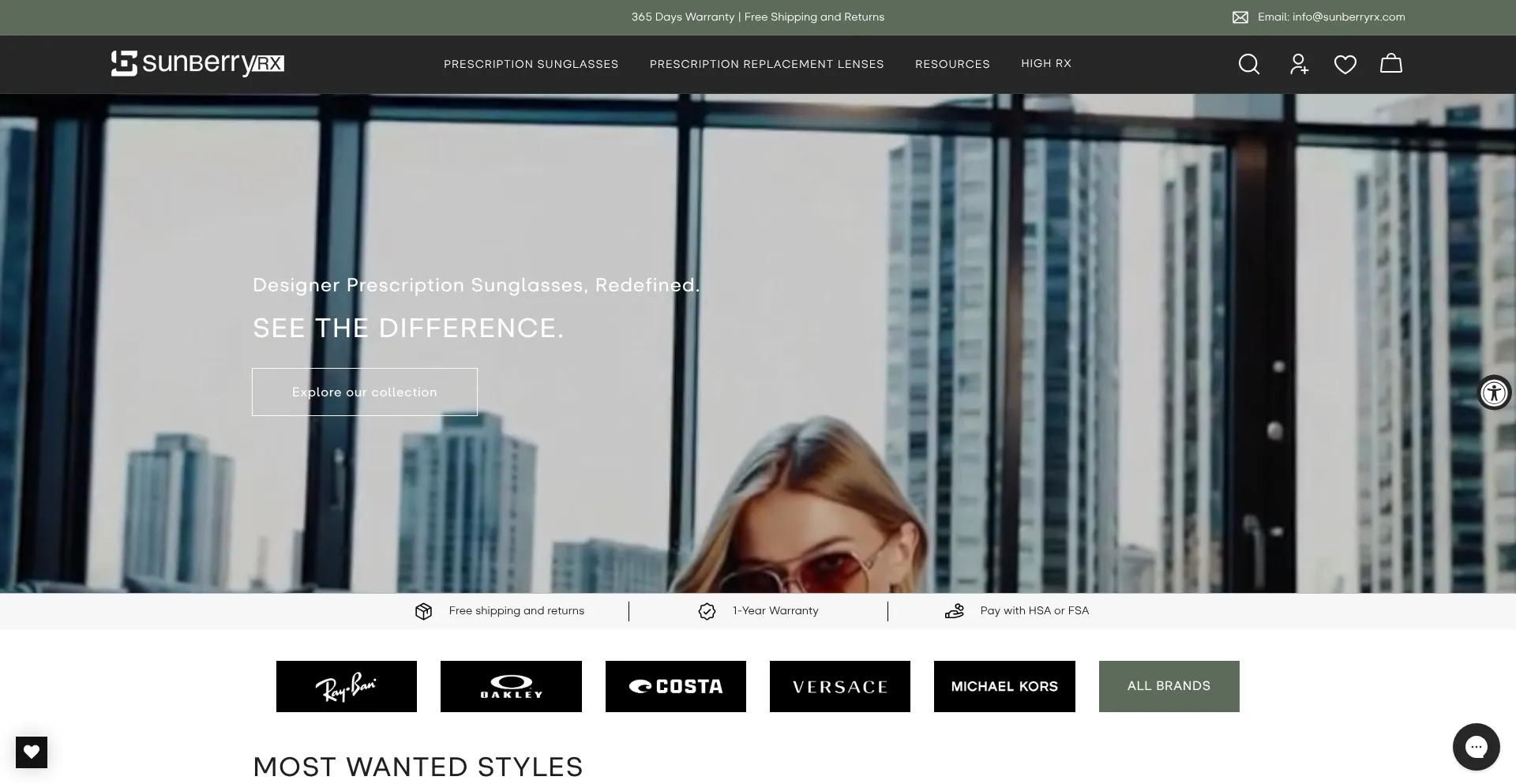Screen dimensions: 1516x784
Task: Click the All Brands button
Action: pos(1169,686)
